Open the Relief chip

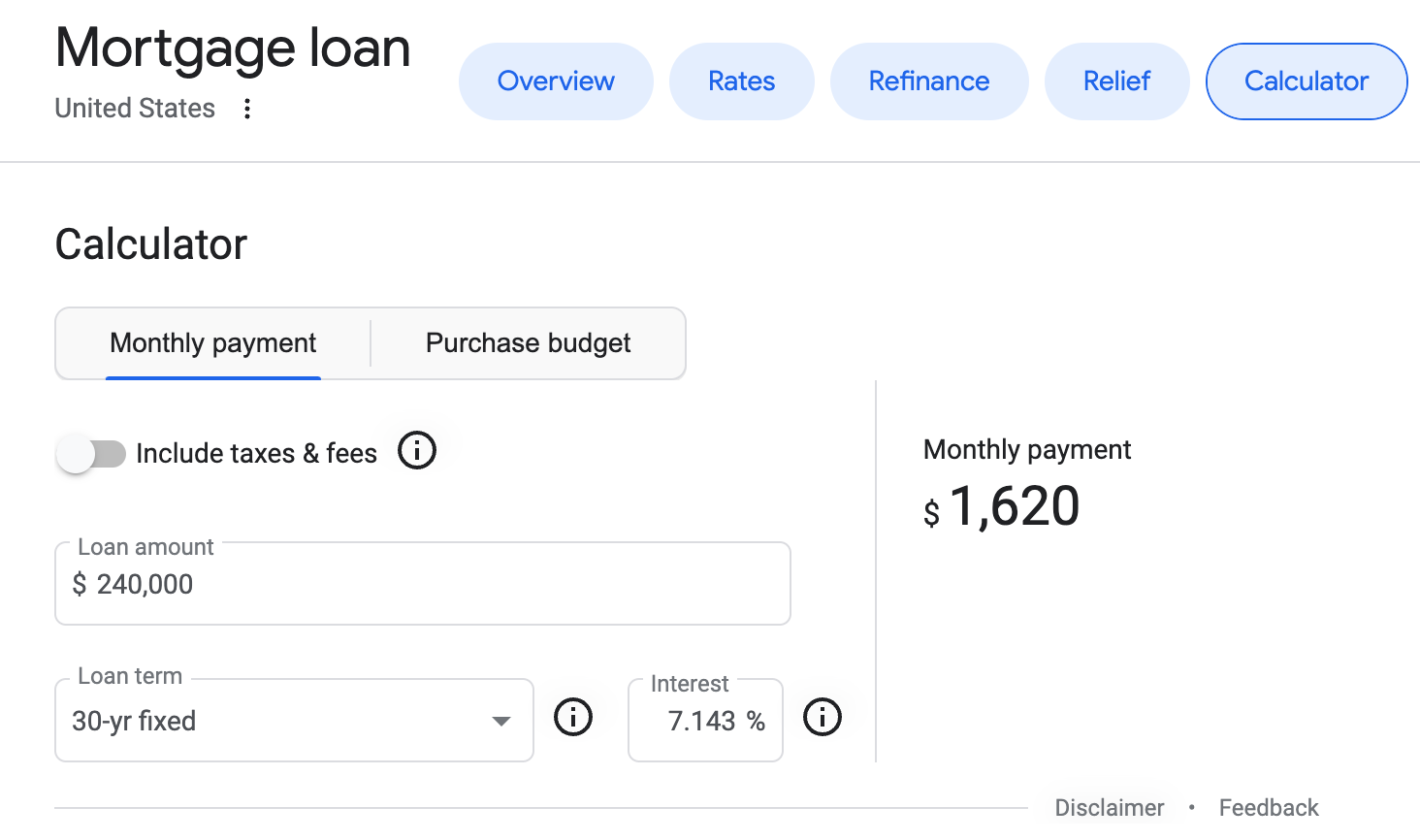pos(1116,81)
